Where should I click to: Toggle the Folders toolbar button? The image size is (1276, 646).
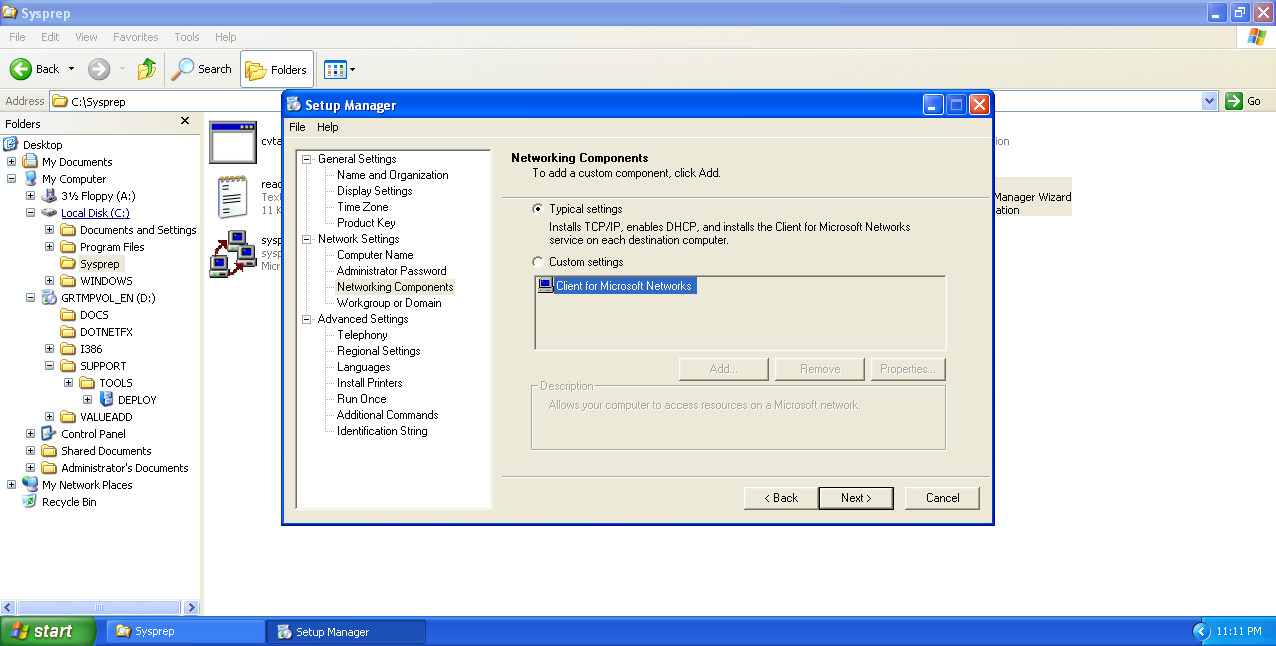(x=277, y=70)
